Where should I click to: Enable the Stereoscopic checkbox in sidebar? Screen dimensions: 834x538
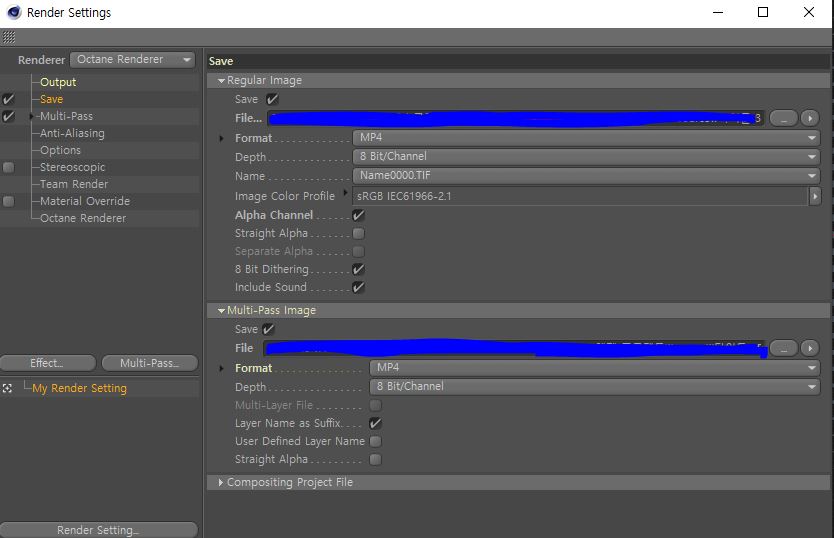[9, 168]
